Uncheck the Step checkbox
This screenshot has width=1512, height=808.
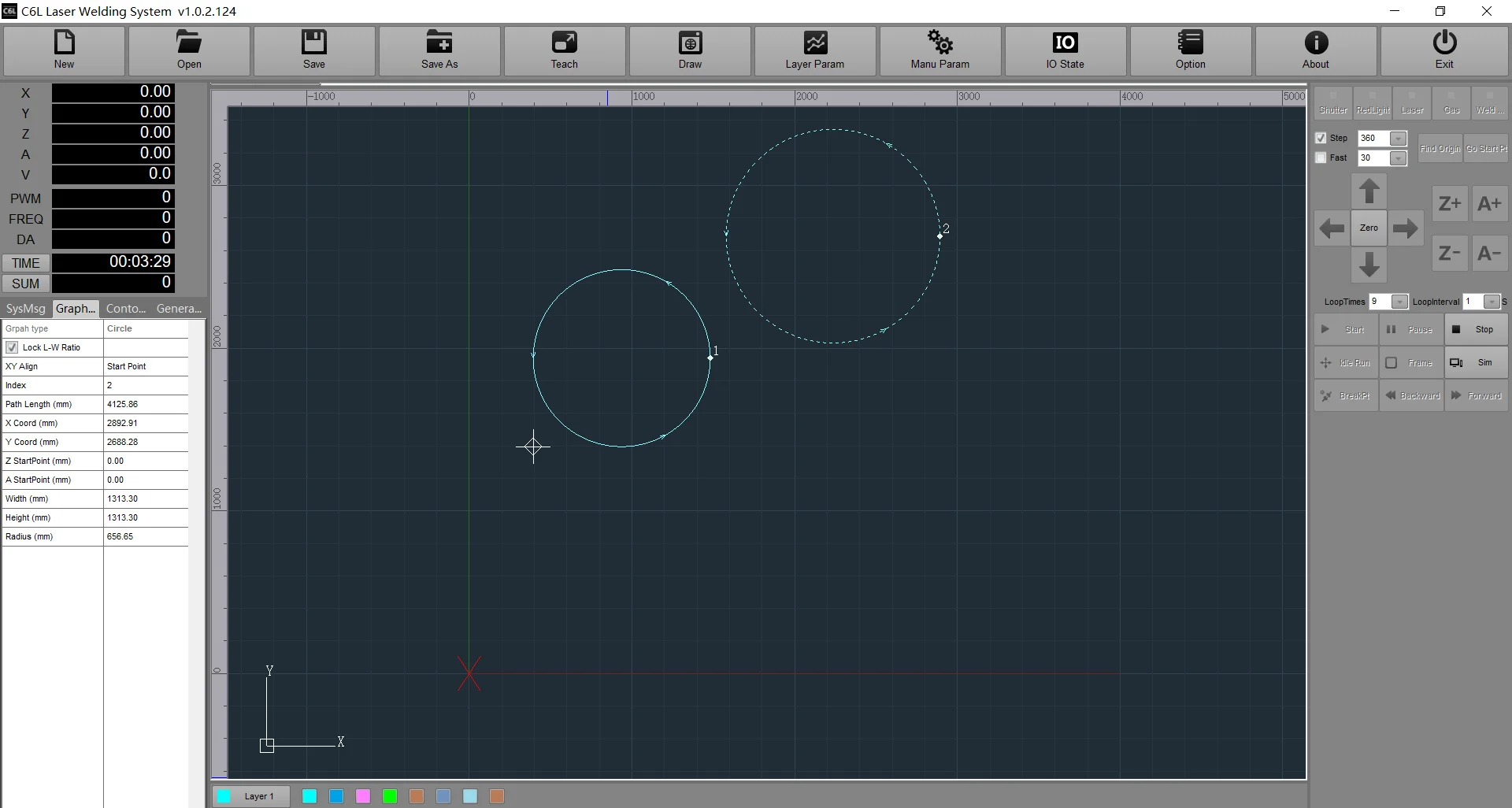[x=1321, y=138]
